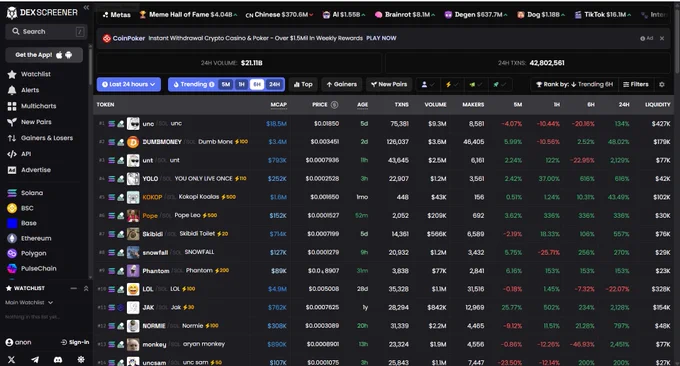Select TikTok meta category
The height and width of the screenshot is (366, 680).
[603, 15]
